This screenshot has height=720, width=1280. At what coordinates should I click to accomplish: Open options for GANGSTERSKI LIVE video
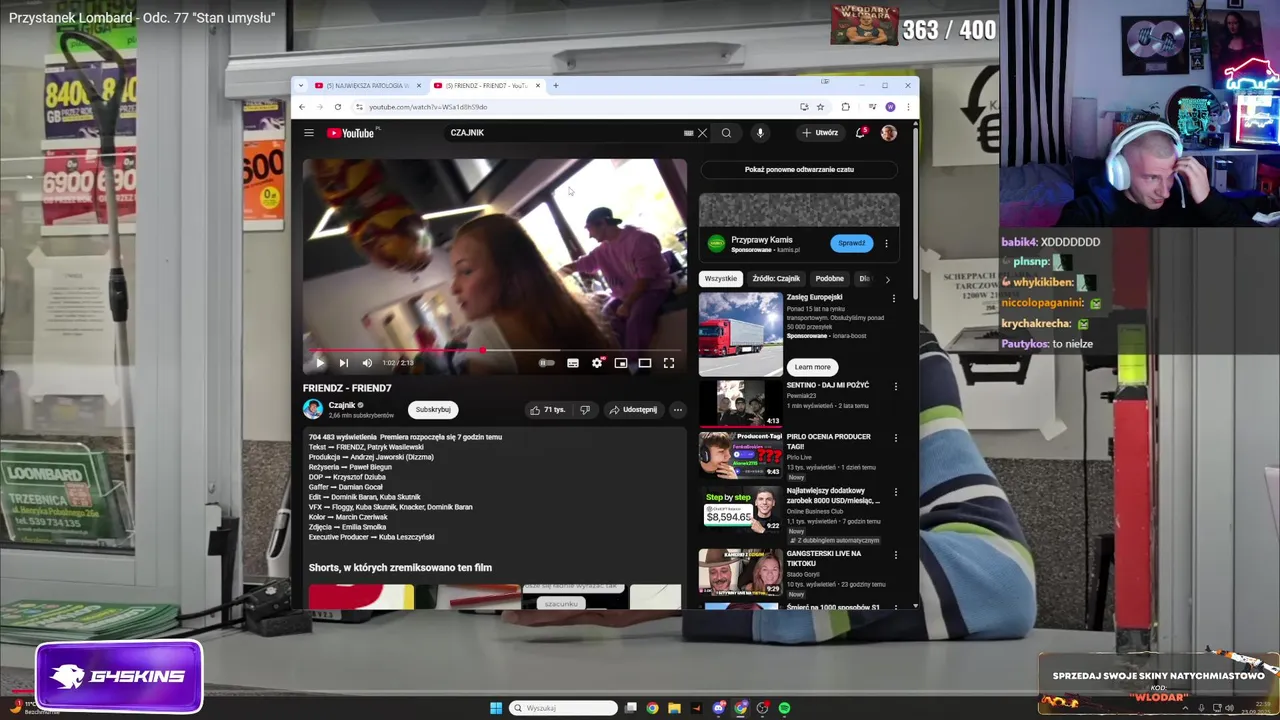[895, 555]
